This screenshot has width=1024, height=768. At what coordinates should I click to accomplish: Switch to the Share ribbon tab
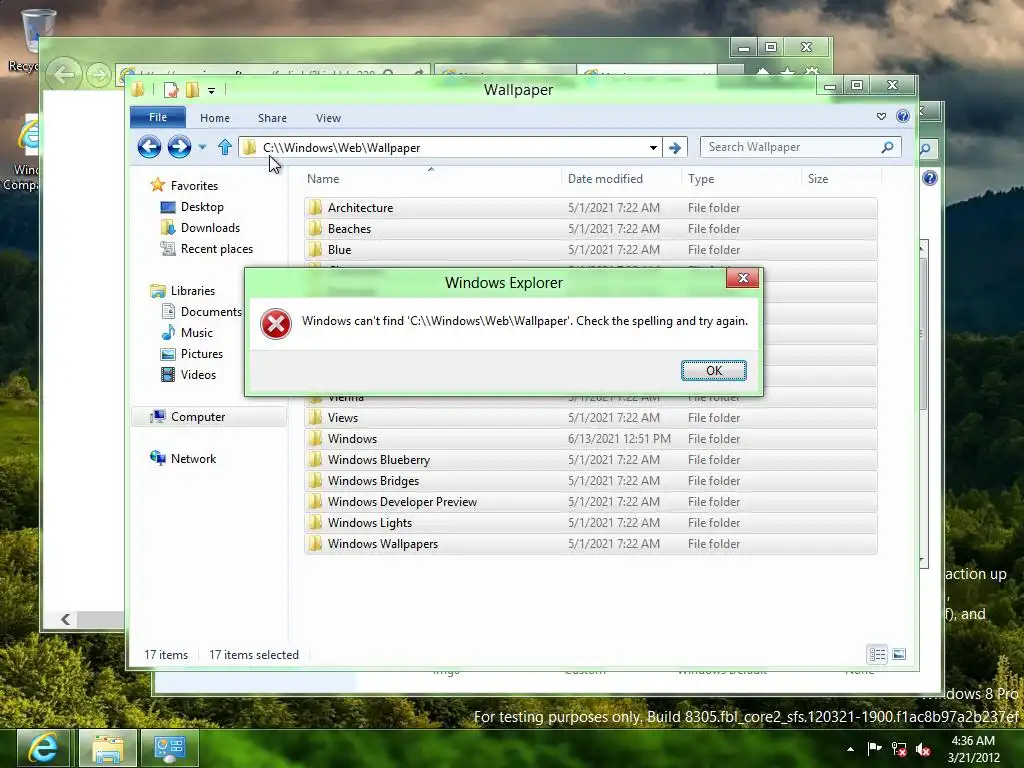(x=272, y=118)
